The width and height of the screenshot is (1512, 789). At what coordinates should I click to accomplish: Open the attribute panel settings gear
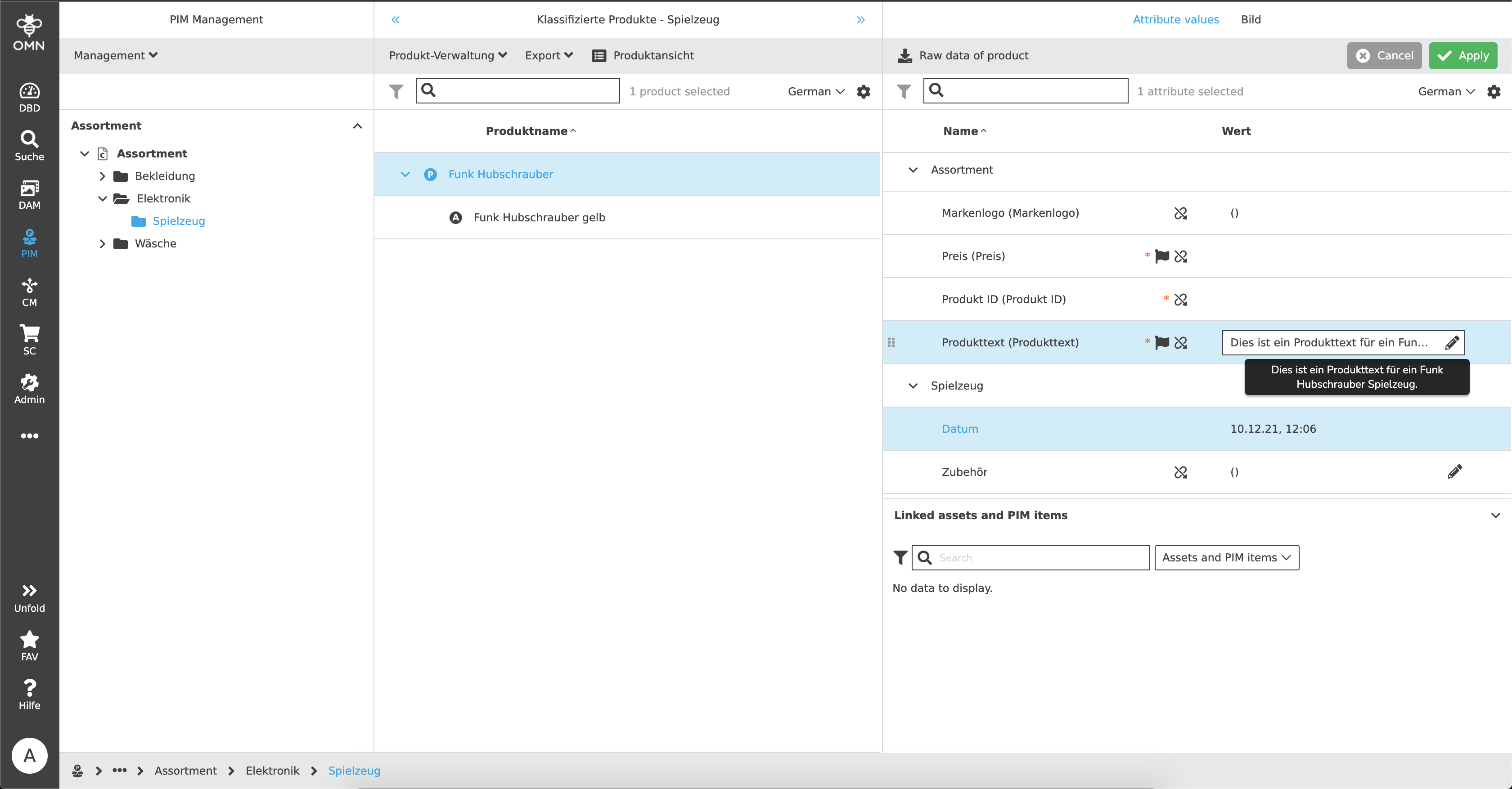point(1494,91)
